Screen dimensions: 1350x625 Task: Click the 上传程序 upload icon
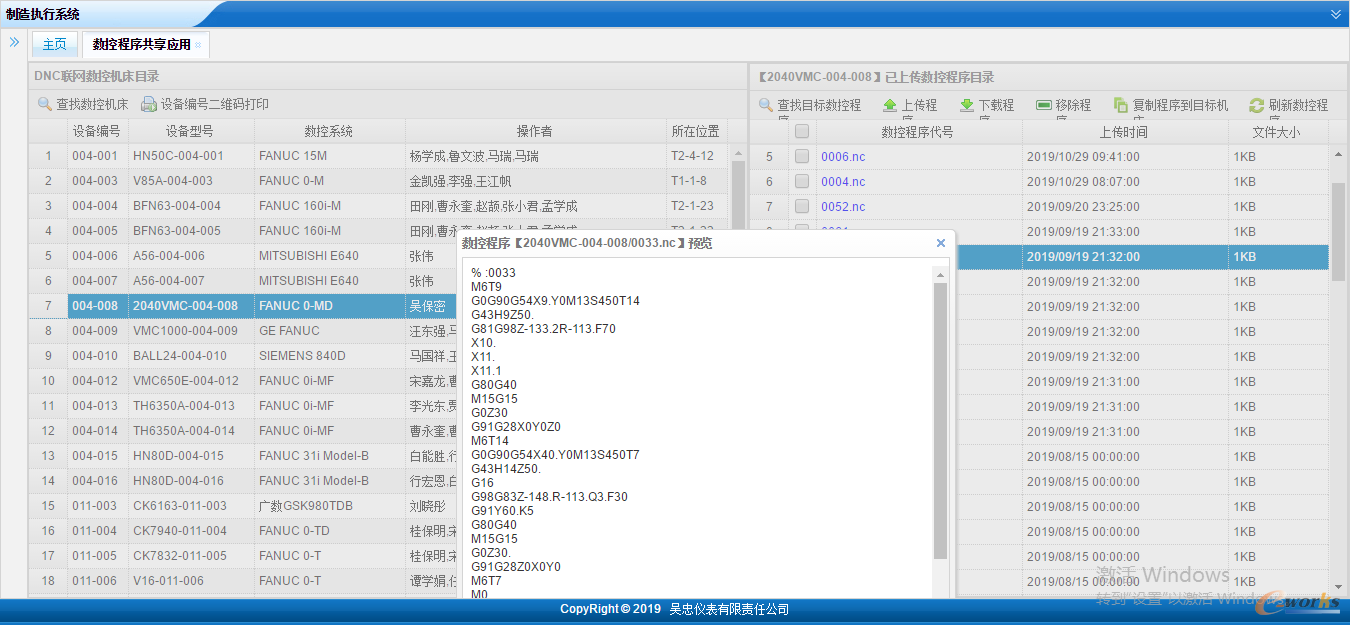click(890, 105)
